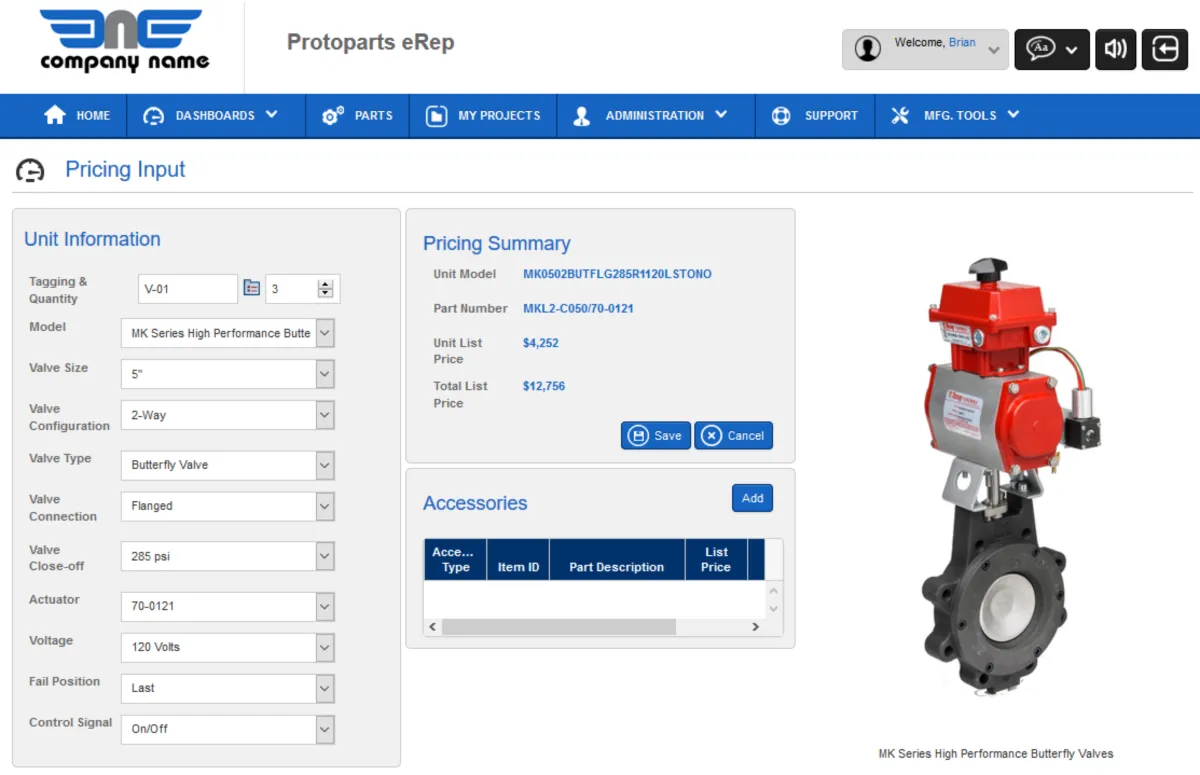This screenshot has width=1200, height=775.
Task: Click the Parts gears icon
Action: [333, 115]
